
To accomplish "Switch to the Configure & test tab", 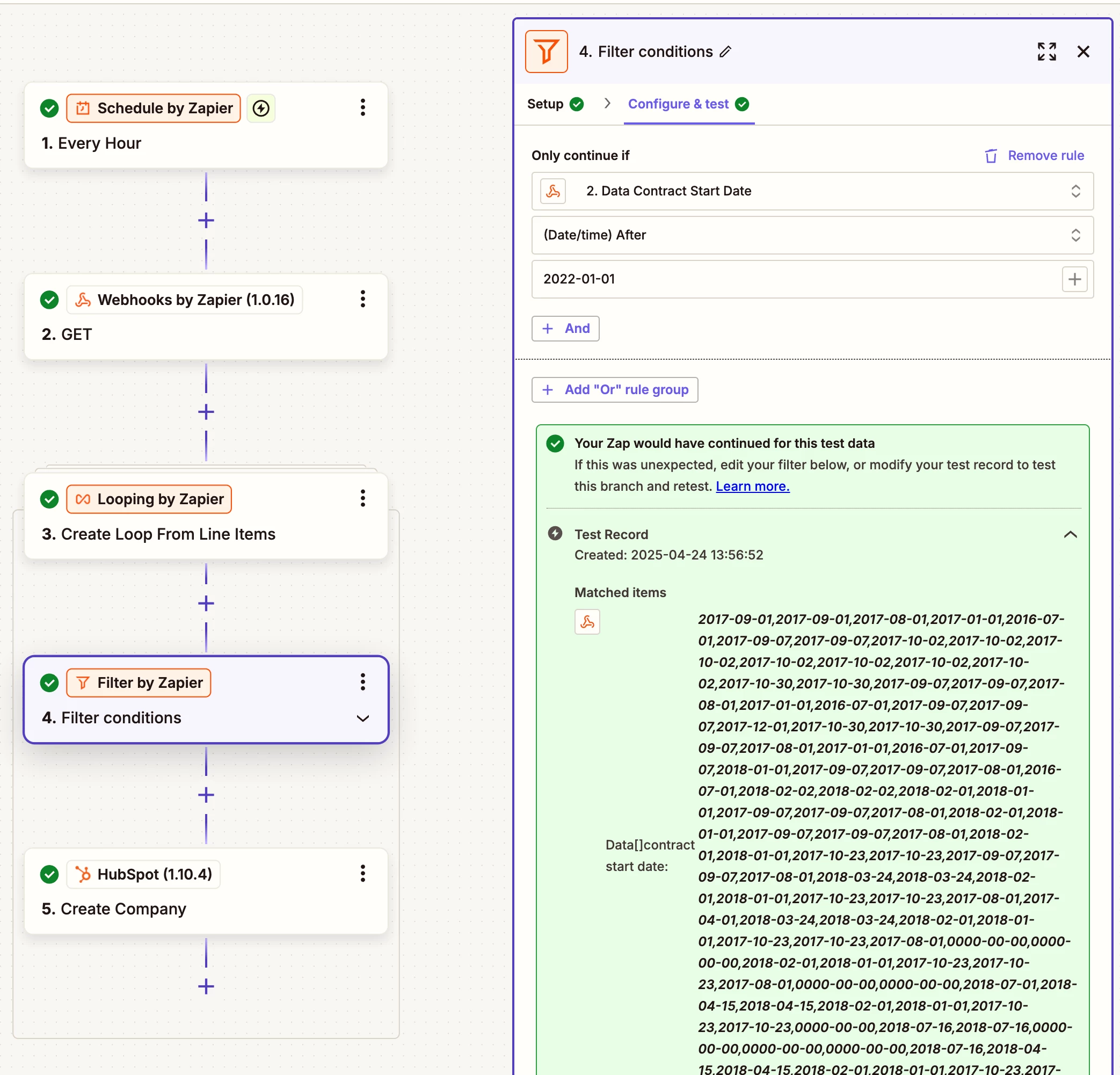I will click(688, 104).
